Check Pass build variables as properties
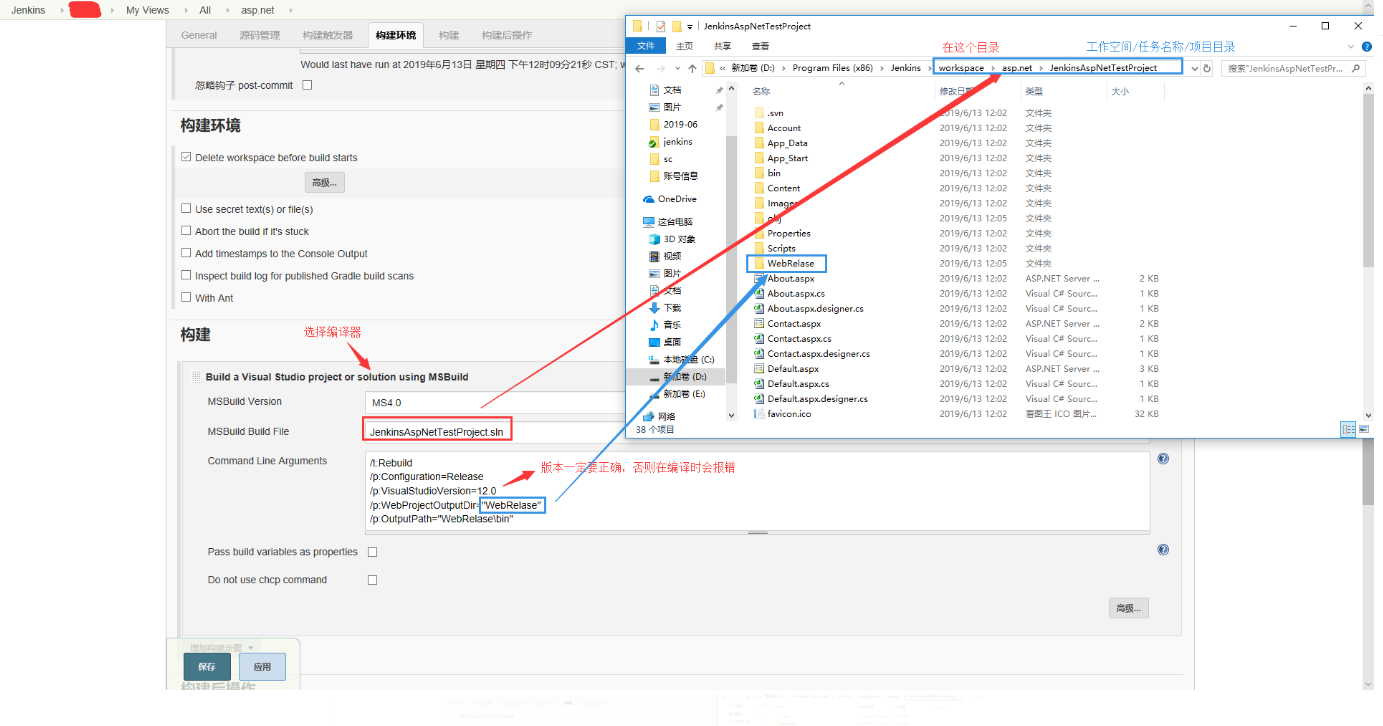Viewport: 1383px width, 726px height. [x=373, y=552]
